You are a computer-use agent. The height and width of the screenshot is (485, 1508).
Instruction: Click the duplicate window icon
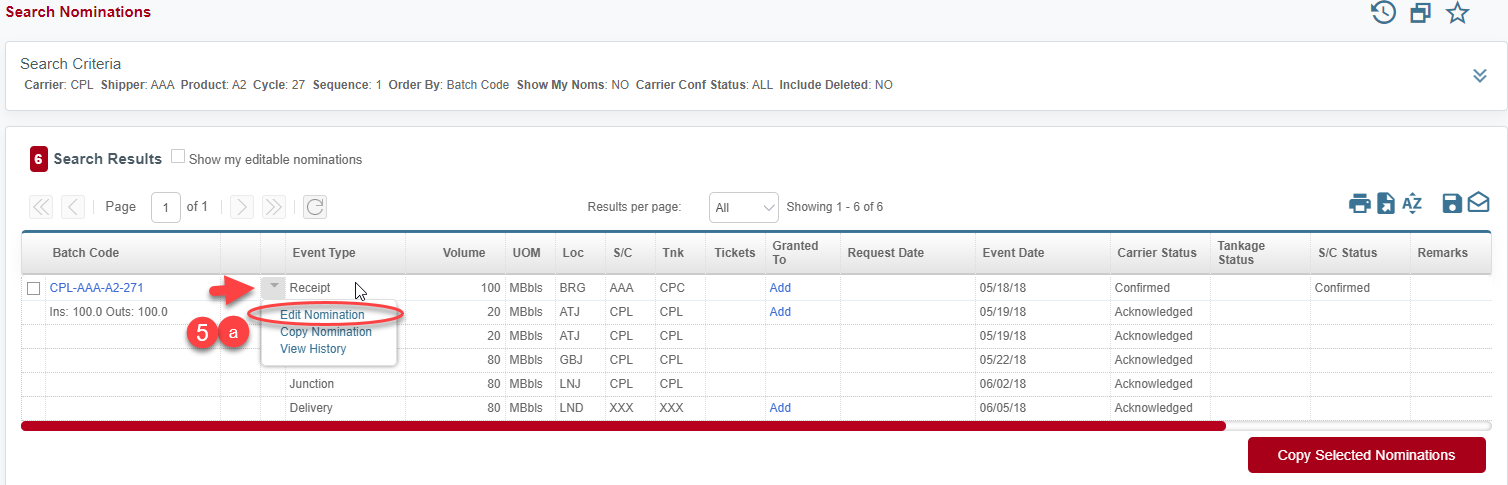point(1420,13)
